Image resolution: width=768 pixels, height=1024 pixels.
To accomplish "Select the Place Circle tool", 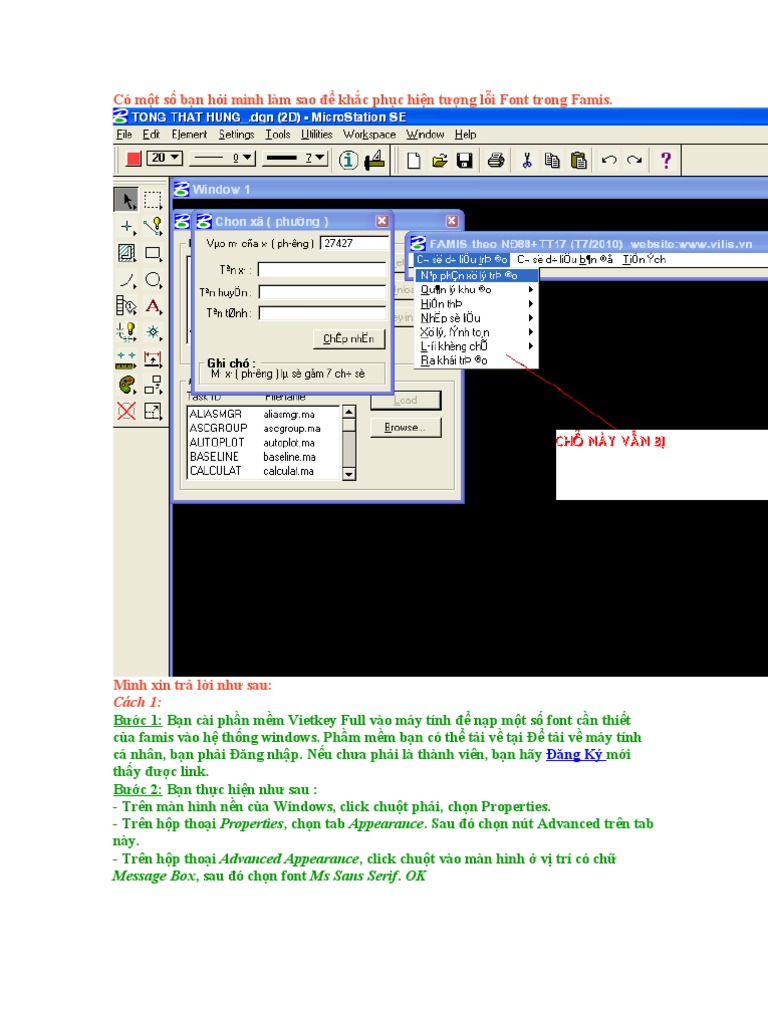I will point(153,280).
